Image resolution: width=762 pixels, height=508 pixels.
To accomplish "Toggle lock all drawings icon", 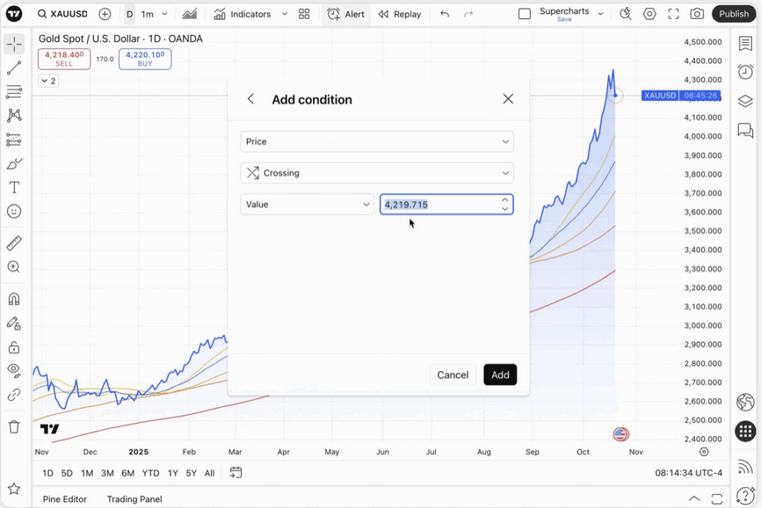I will (14, 347).
